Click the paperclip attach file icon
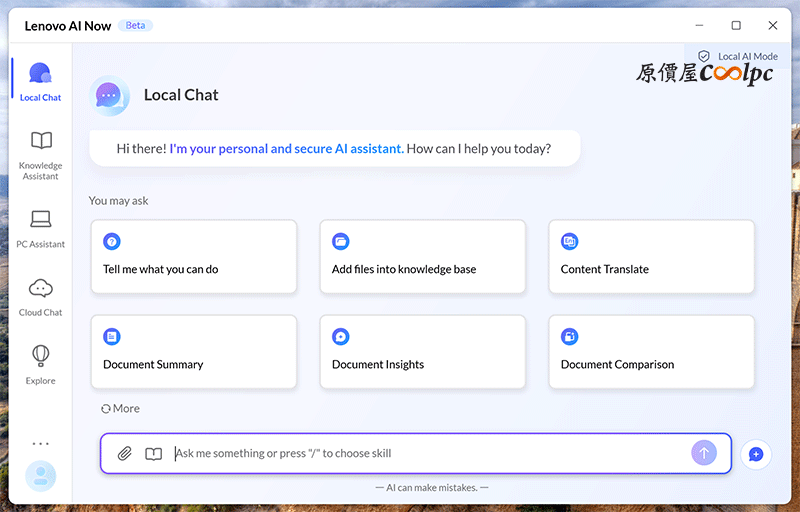Image resolution: width=800 pixels, height=512 pixels. [124, 453]
